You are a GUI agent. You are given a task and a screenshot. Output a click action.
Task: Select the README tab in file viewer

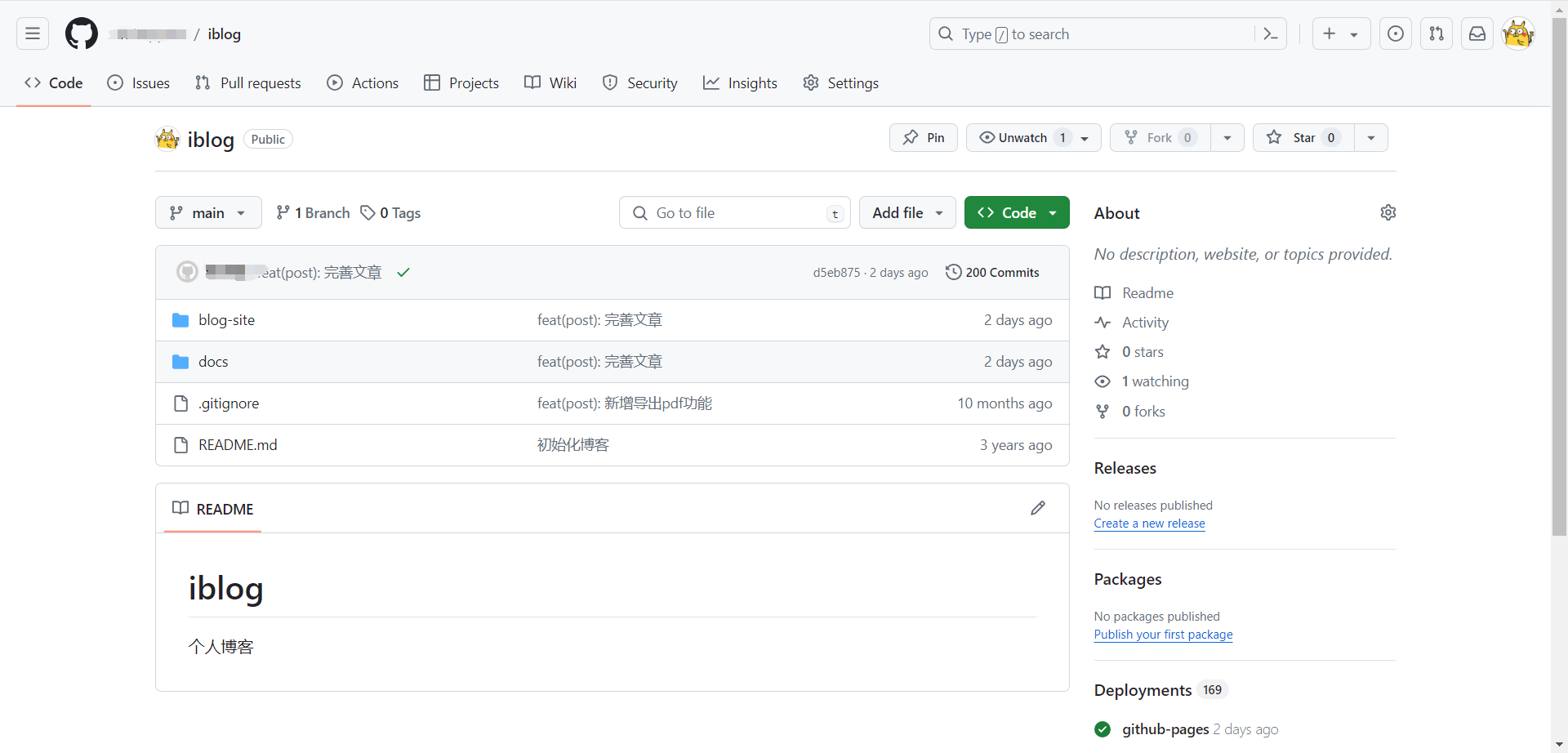point(212,509)
